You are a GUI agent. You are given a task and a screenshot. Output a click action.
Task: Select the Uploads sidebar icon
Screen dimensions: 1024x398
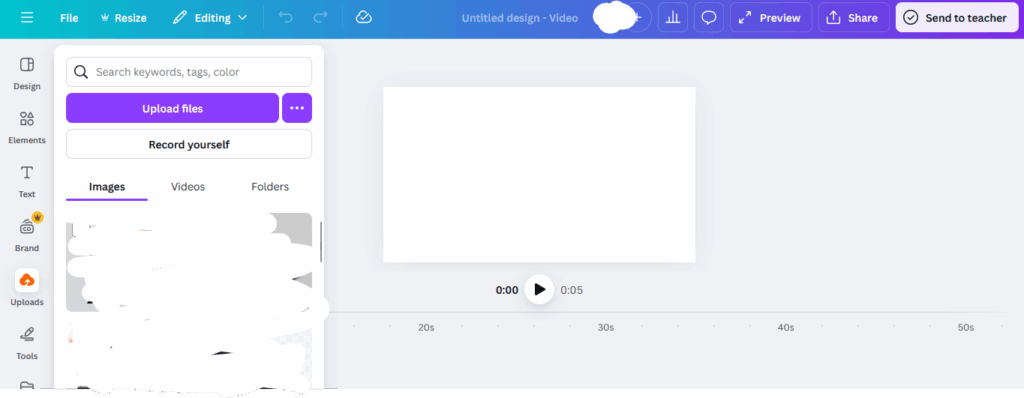tap(27, 281)
